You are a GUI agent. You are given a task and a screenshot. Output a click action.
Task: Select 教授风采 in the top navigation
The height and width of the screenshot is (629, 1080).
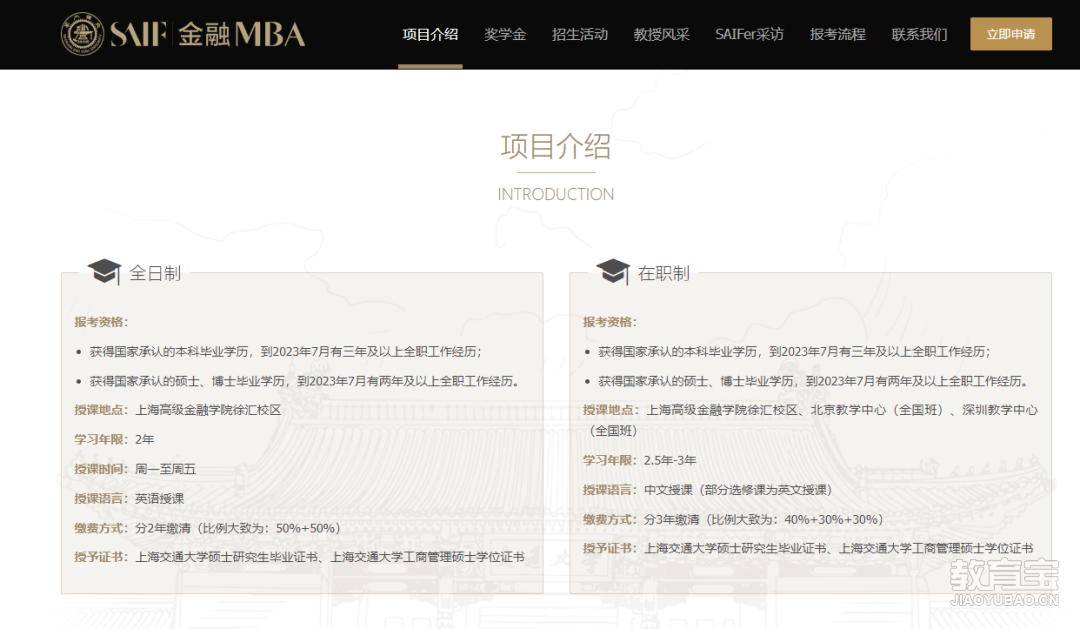[661, 34]
